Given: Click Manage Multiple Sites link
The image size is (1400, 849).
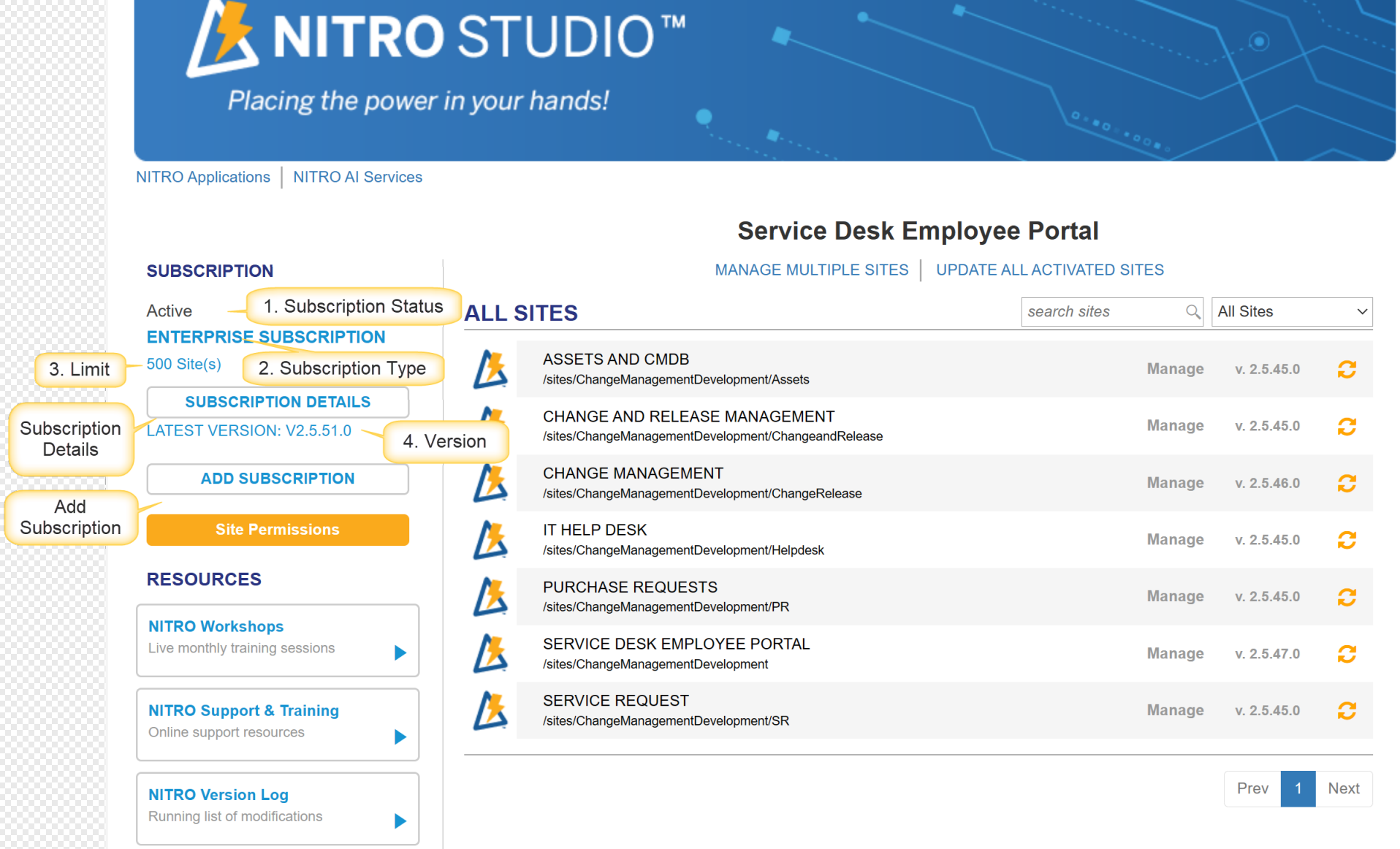Looking at the screenshot, I should point(811,270).
